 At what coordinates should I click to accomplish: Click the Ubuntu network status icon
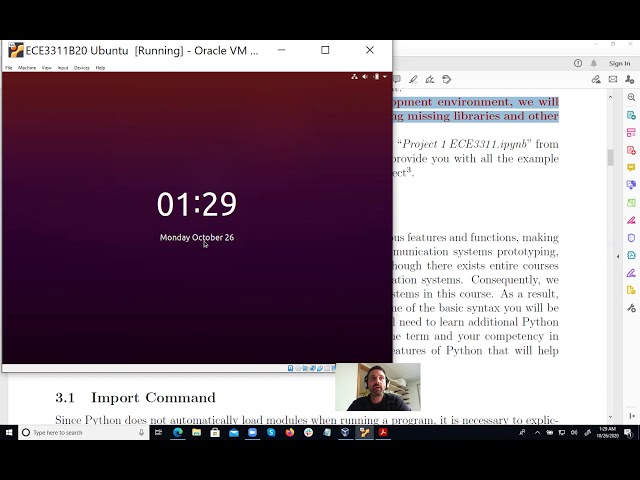[x=354, y=77]
